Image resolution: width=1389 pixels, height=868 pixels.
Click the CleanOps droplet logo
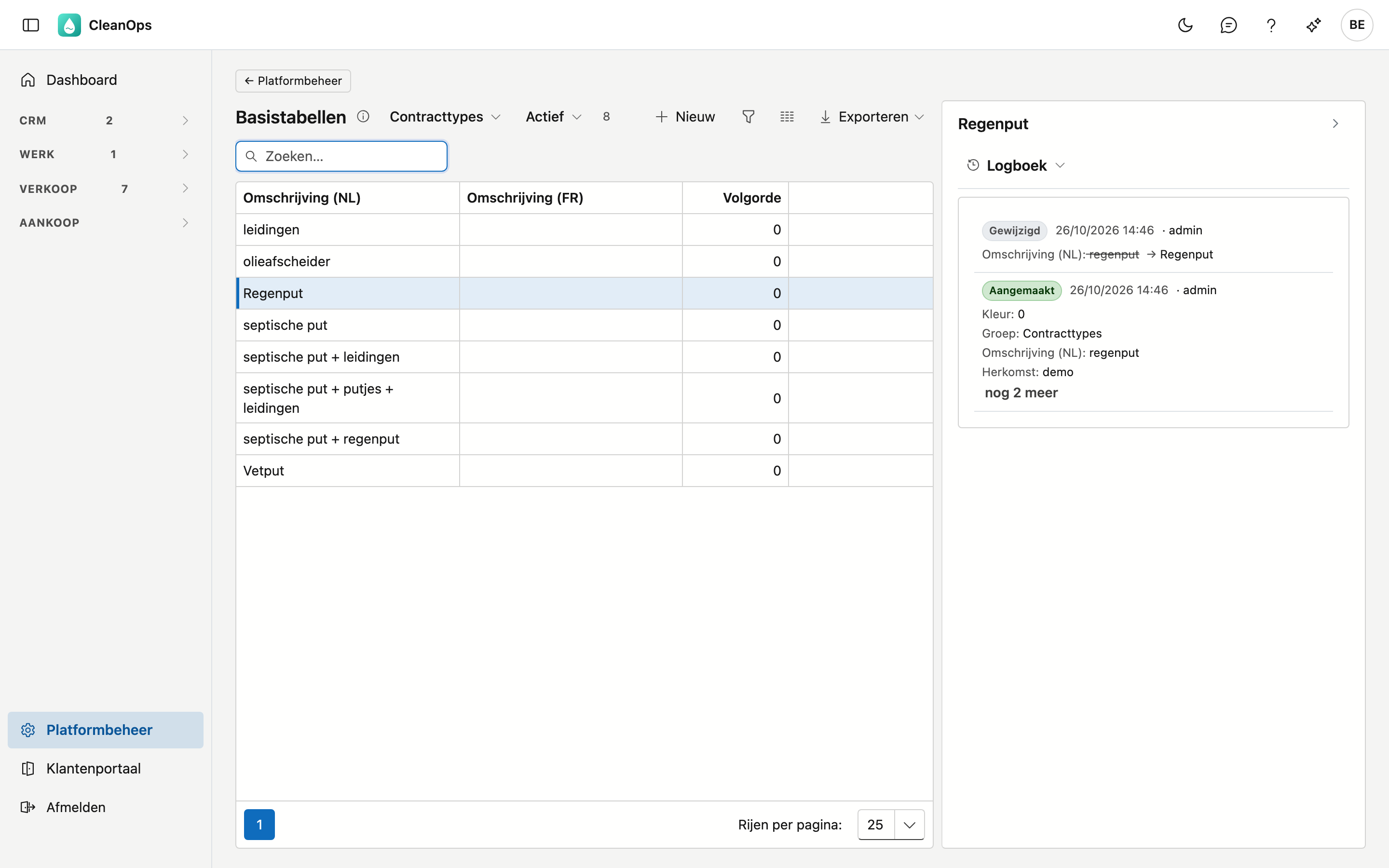[x=69, y=25]
